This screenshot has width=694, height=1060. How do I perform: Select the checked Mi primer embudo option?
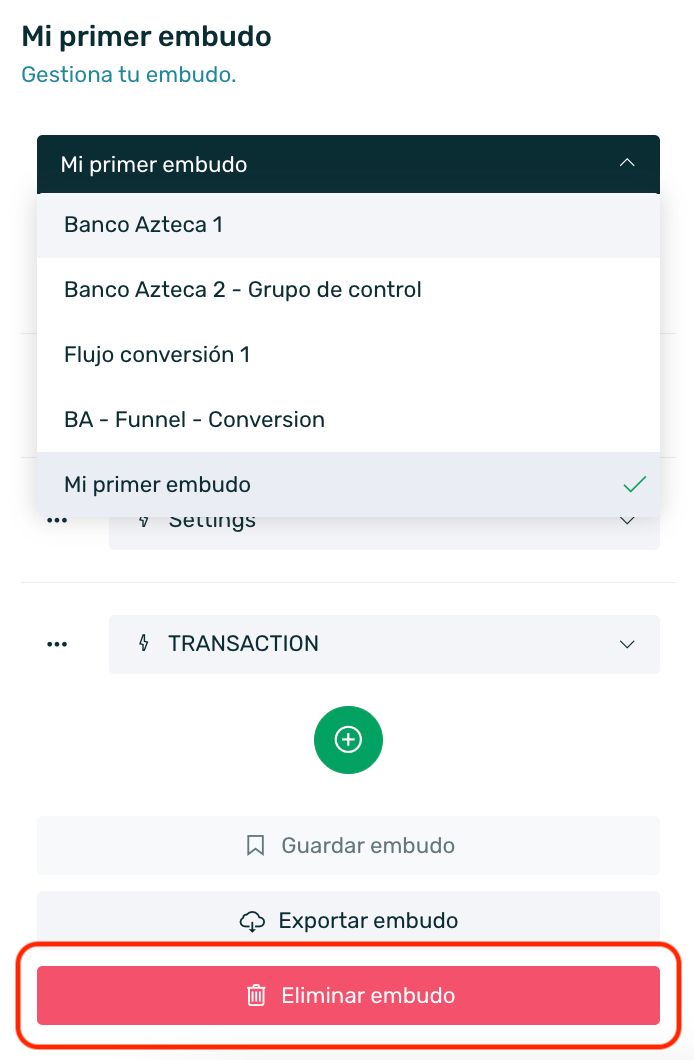tap(348, 484)
